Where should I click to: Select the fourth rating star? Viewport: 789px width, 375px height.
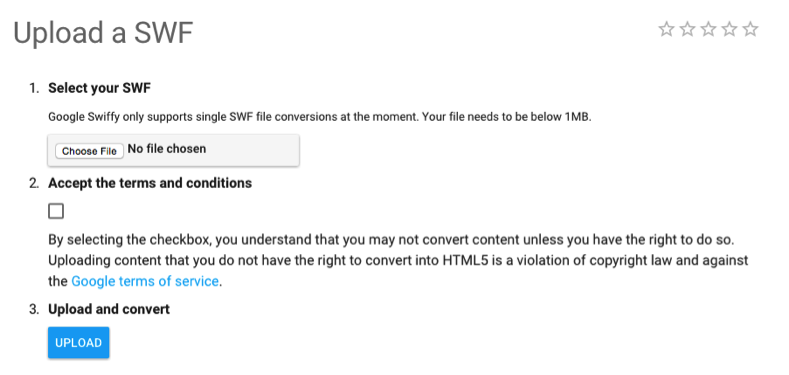(729, 29)
